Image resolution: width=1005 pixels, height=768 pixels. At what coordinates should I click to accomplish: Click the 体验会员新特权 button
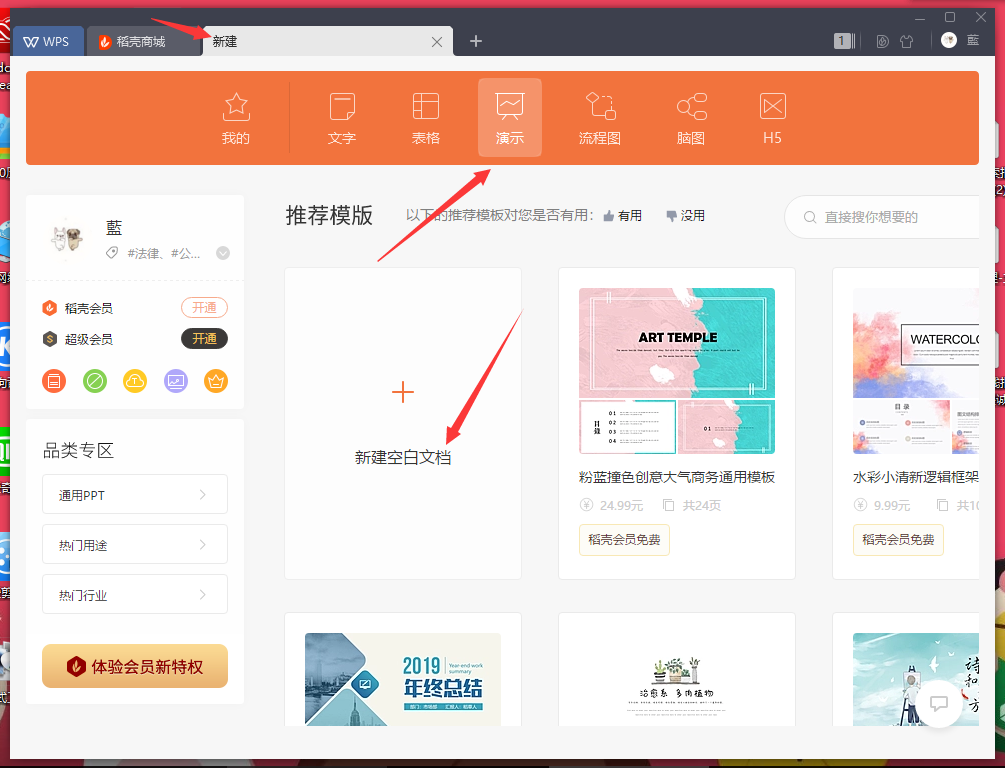(x=135, y=666)
